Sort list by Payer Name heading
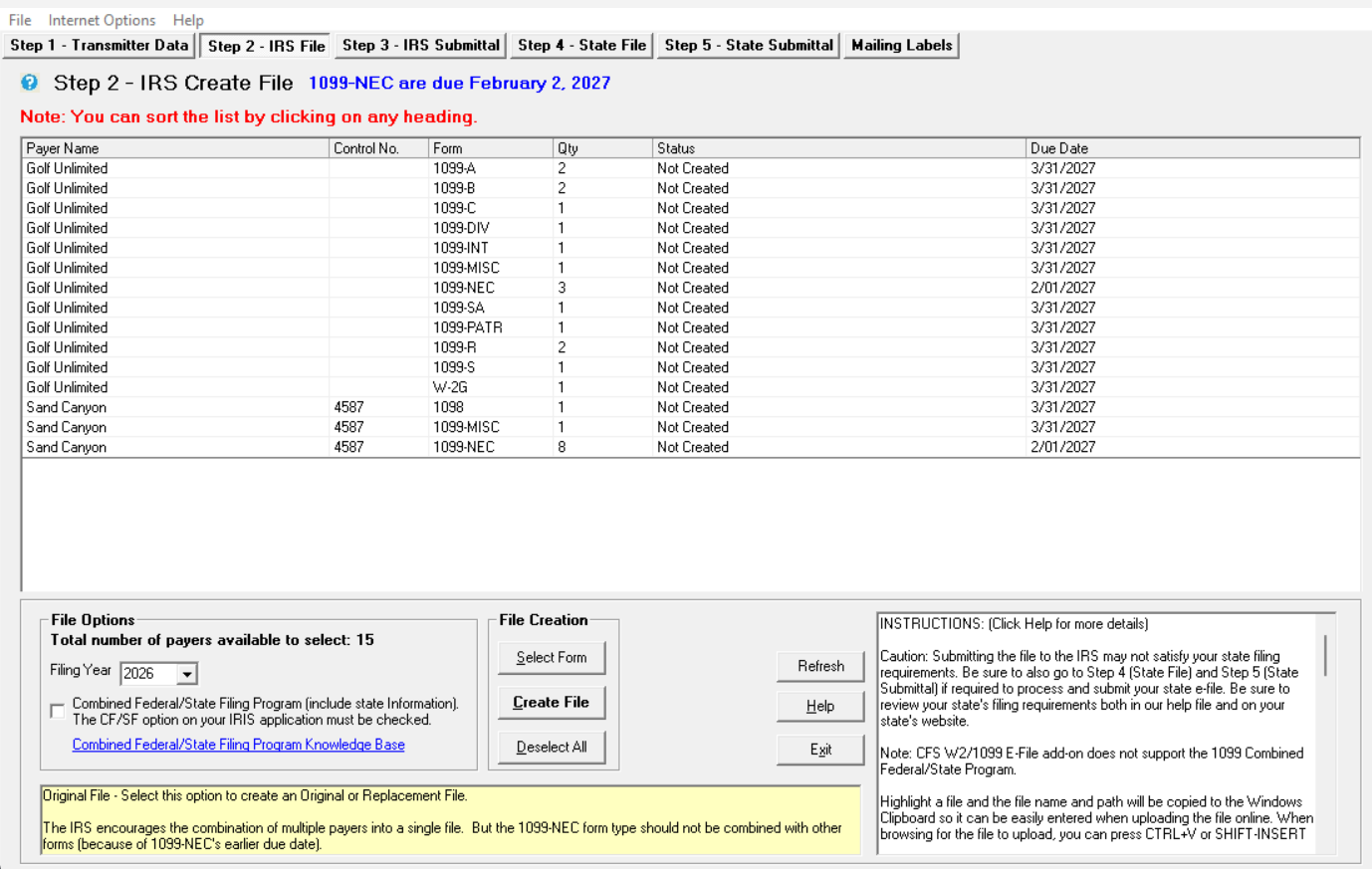This screenshot has width=1372, height=869. pyautogui.click(x=175, y=148)
